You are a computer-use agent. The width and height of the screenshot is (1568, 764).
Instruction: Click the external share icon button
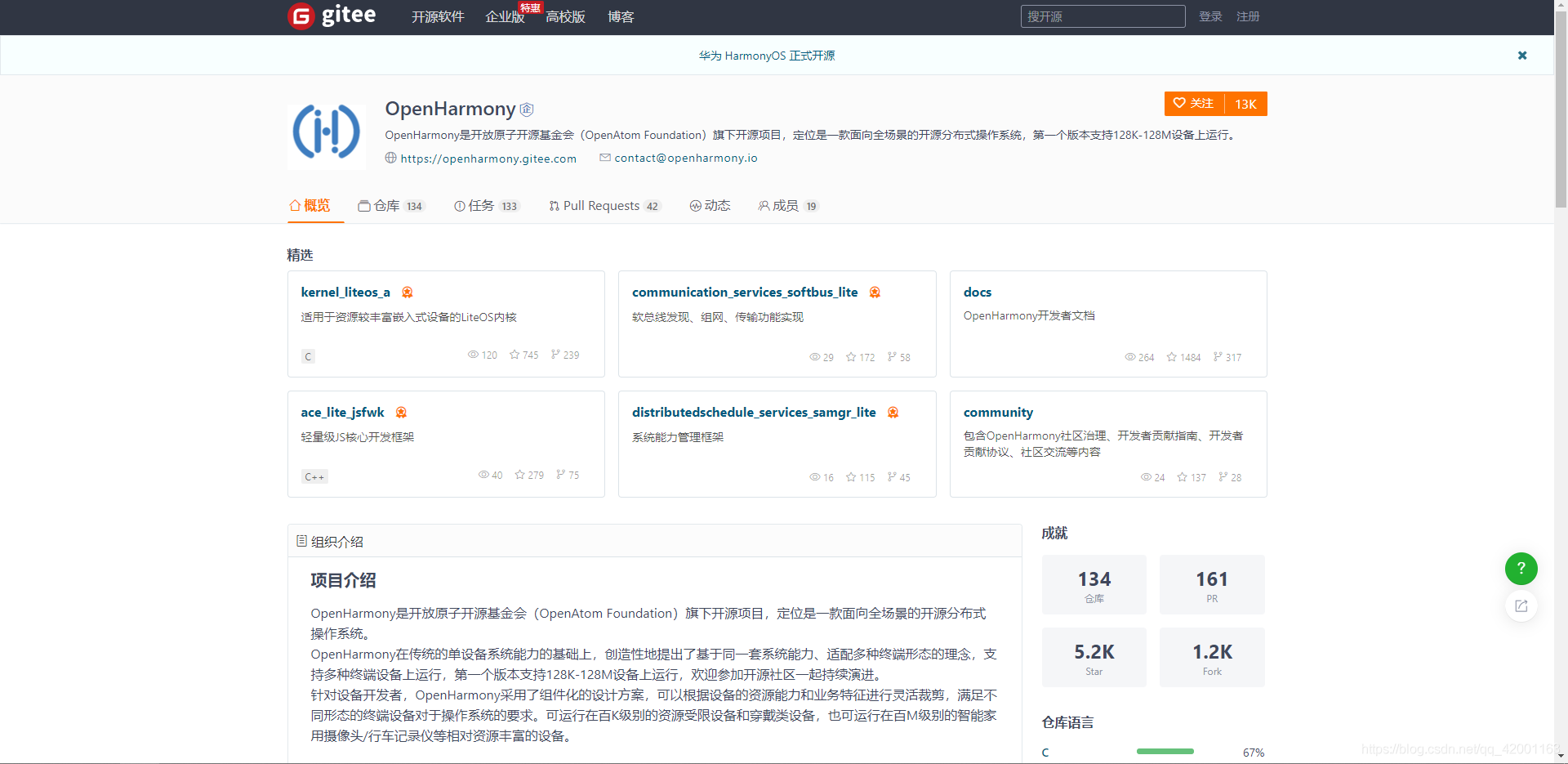click(x=1521, y=605)
